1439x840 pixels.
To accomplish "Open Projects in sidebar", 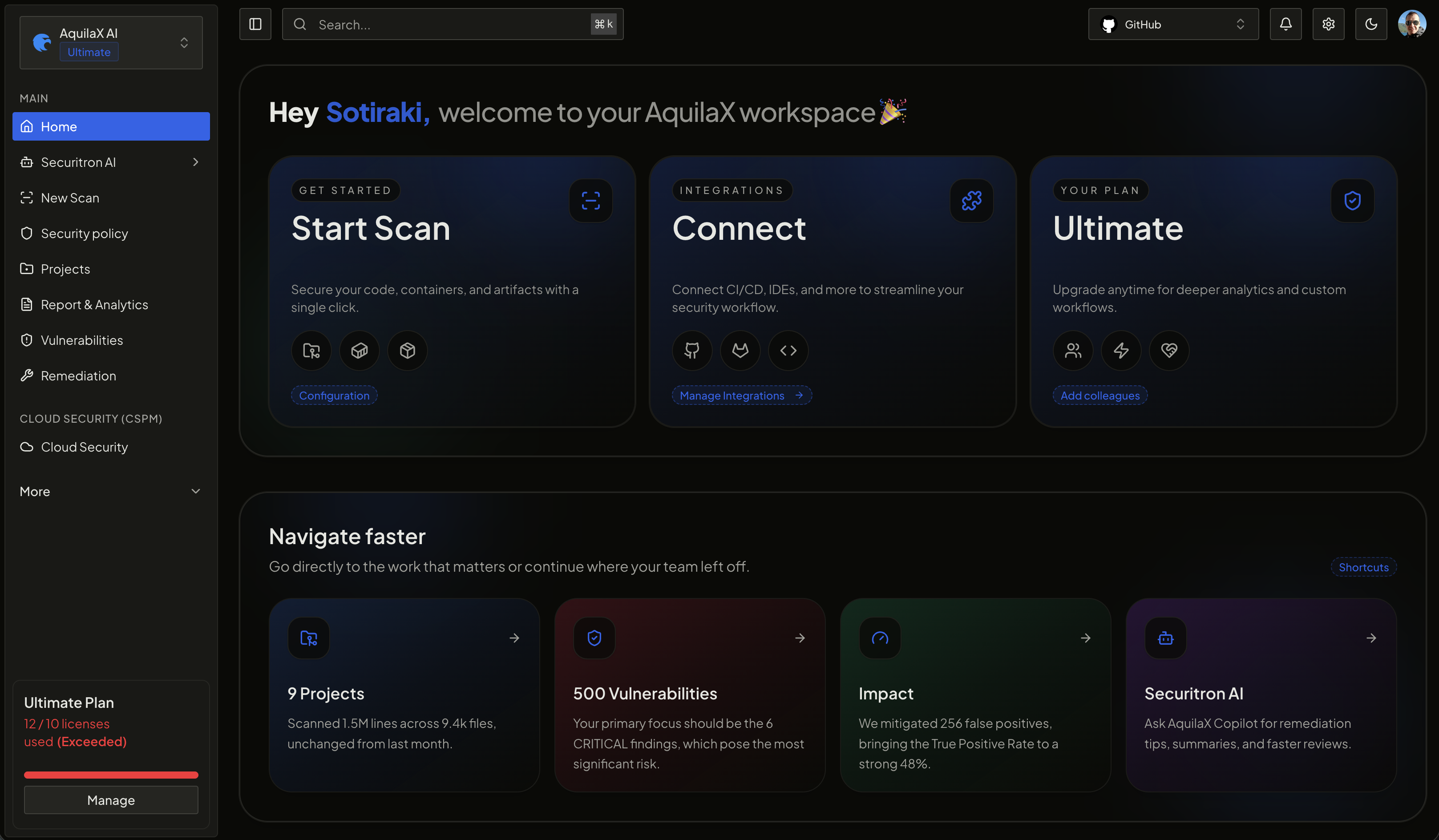I will pos(111,269).
